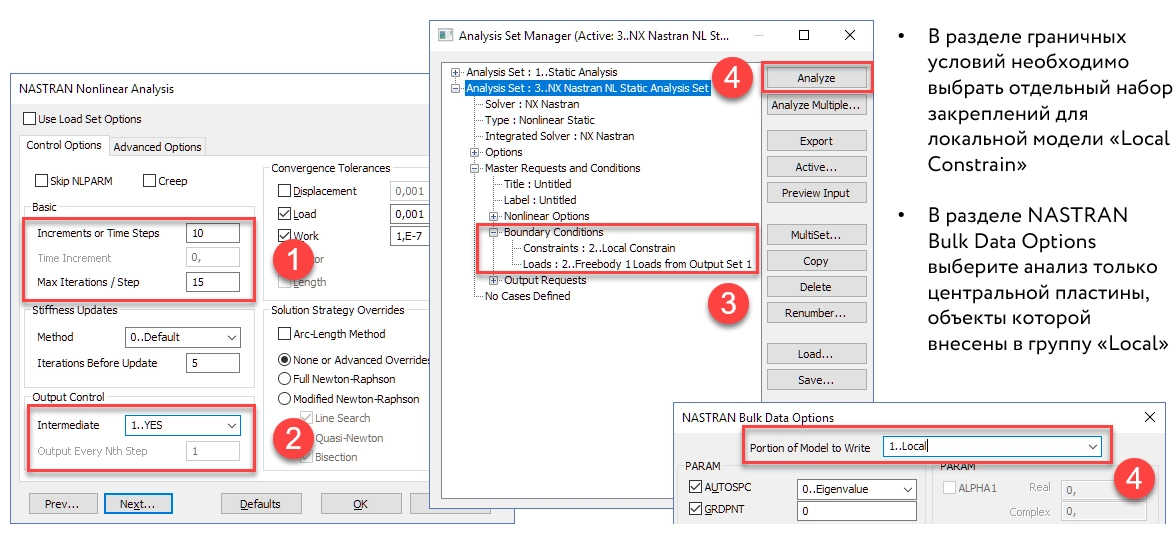1176x544 pixels.
Task: Click the Analysis Set Manager window icon
Action: pos(446,35)
